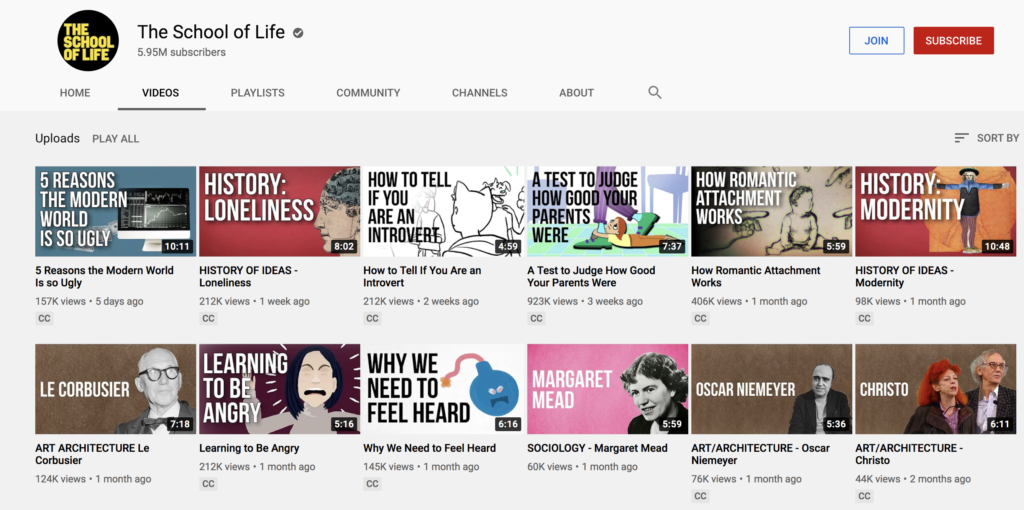Viewport: 1024px width, 510px height.
Task: Open the channel search magnifier icon
Action: [654, 92]
